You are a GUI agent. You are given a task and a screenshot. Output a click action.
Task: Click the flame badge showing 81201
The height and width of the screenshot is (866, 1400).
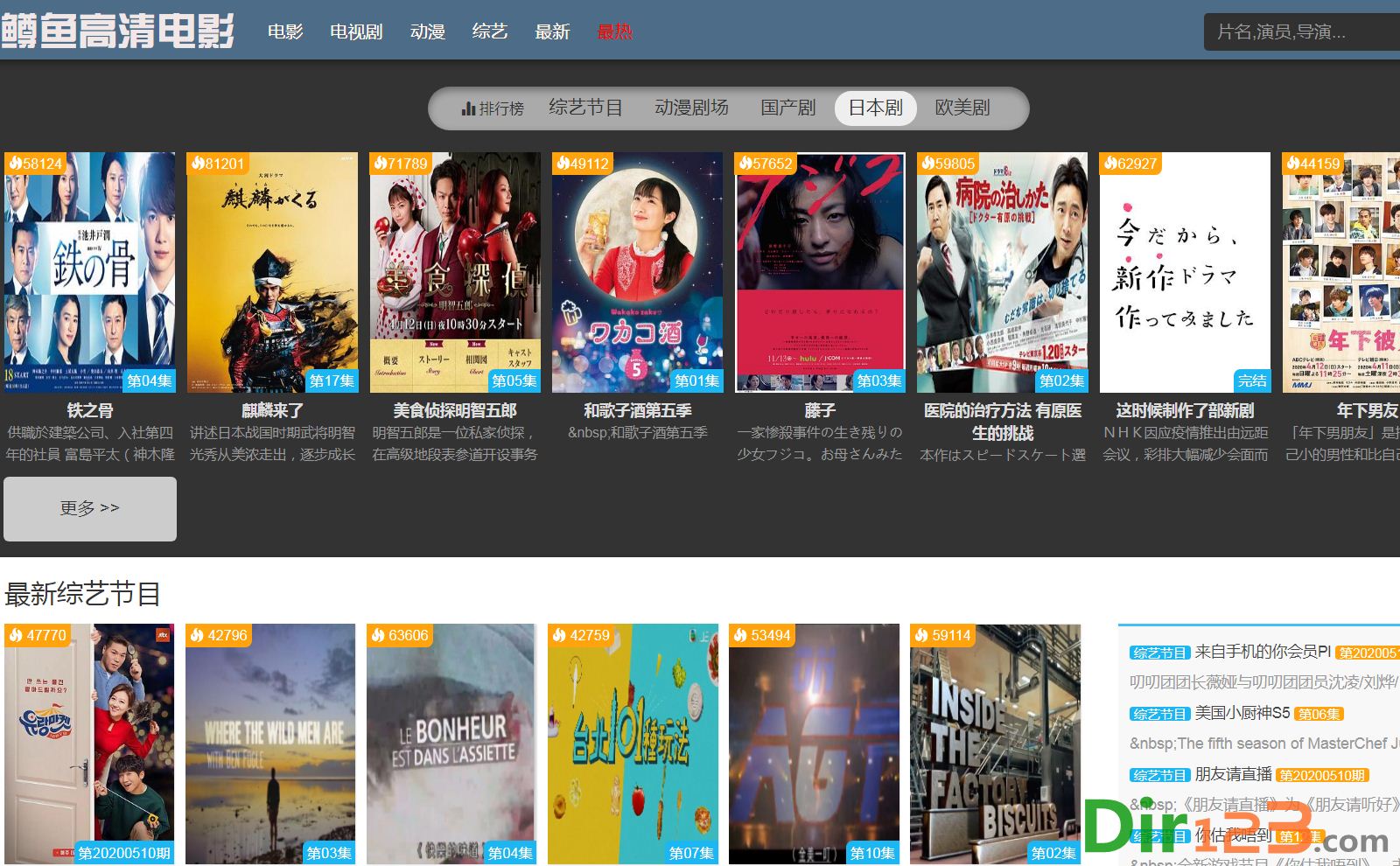(x=219, y=164)
